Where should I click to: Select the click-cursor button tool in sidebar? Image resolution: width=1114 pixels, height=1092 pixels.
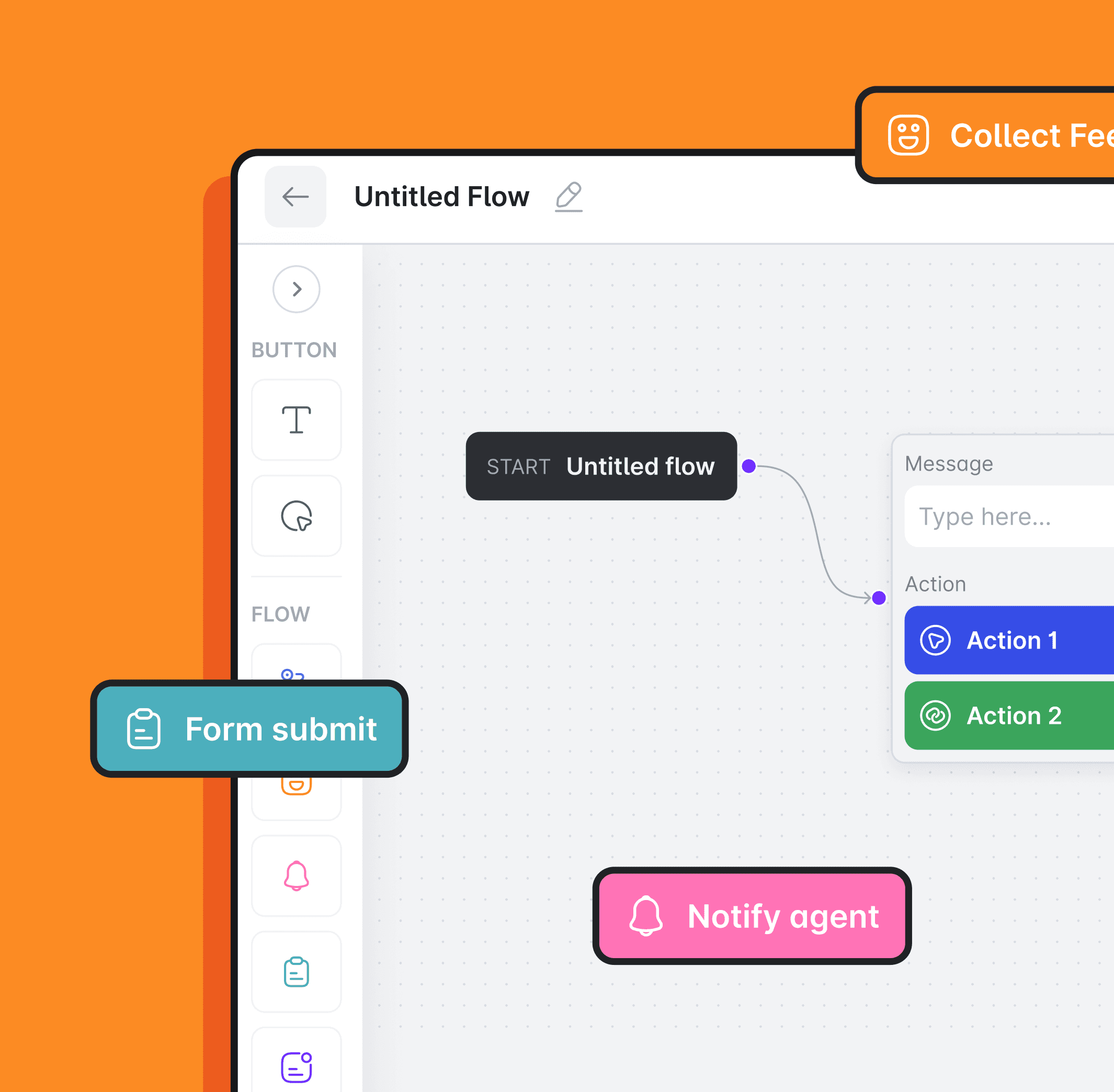tap(297, 516)
